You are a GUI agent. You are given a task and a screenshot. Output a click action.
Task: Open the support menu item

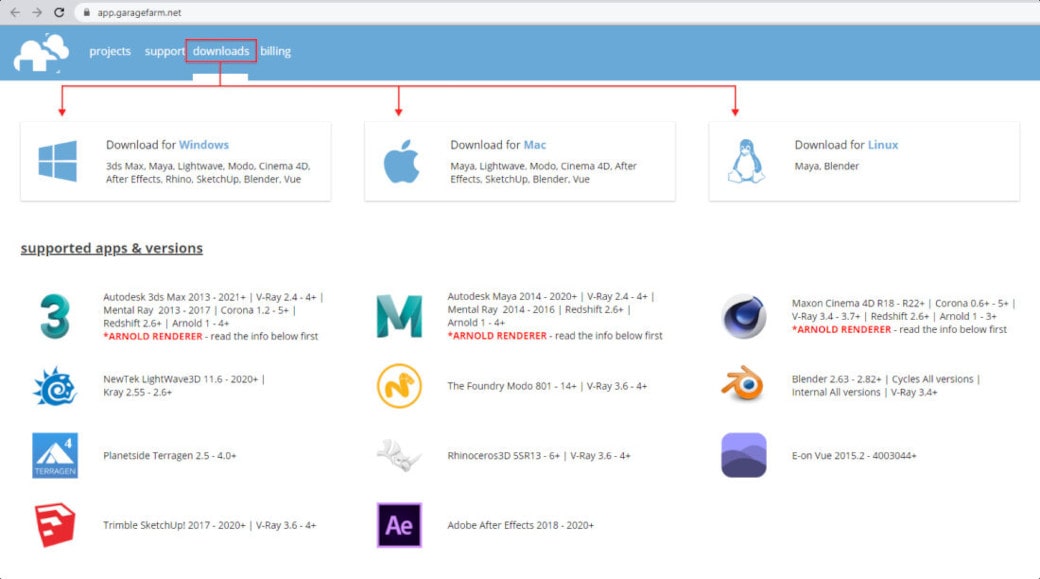pos(164,51)
